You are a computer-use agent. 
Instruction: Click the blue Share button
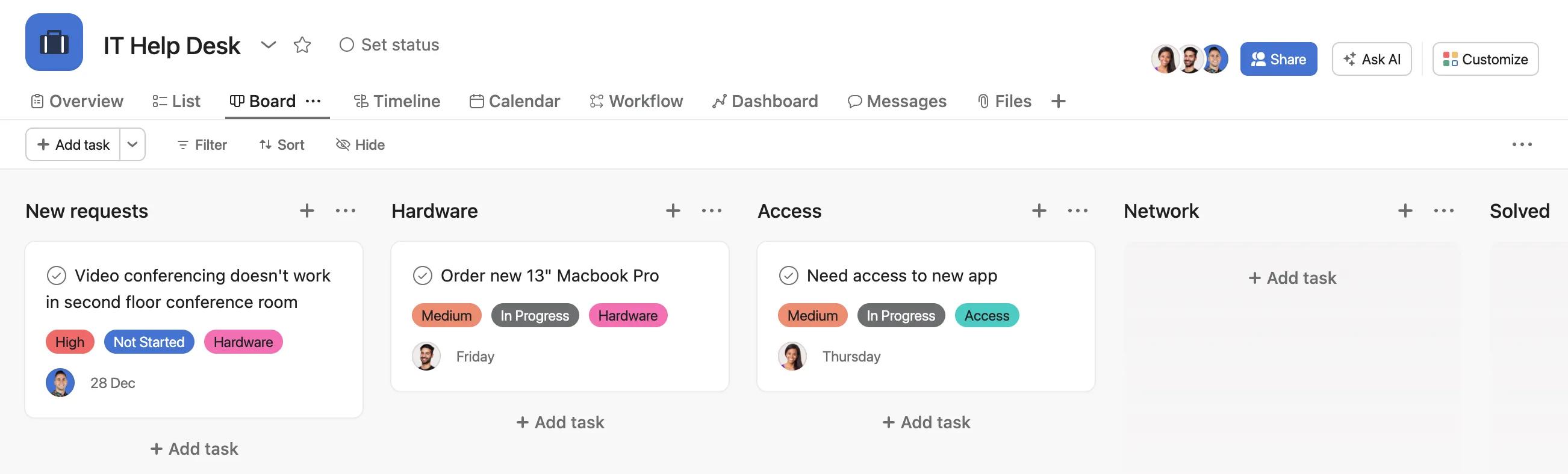coord(1278,59)
